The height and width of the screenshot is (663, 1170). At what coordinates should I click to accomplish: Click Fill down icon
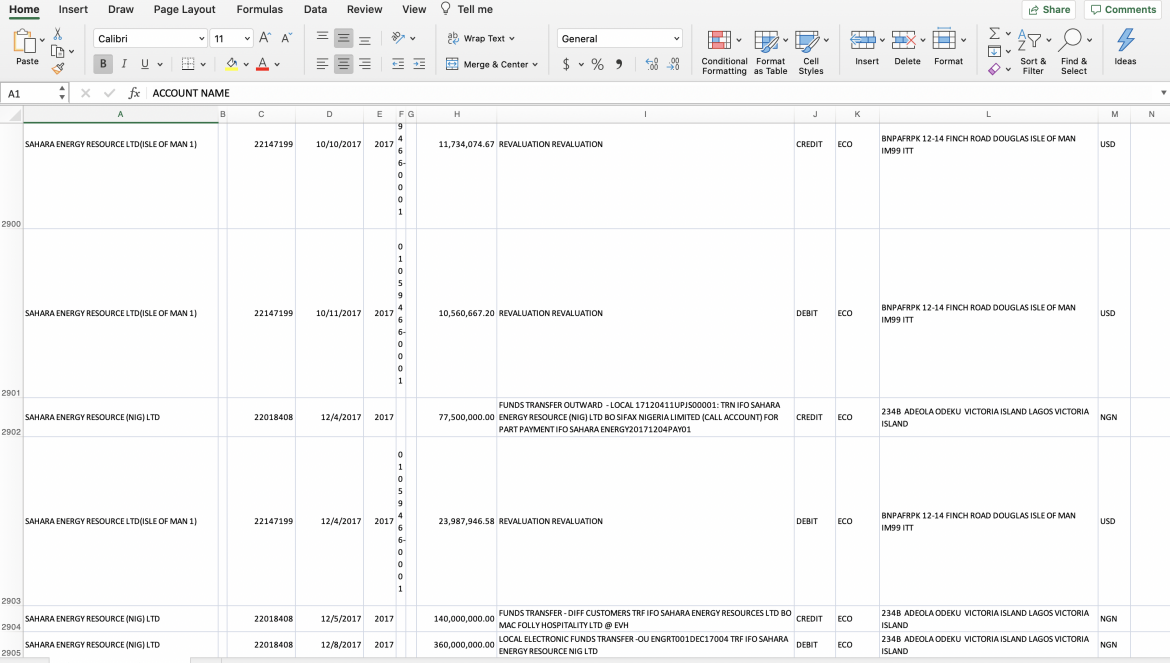(994, 51)
